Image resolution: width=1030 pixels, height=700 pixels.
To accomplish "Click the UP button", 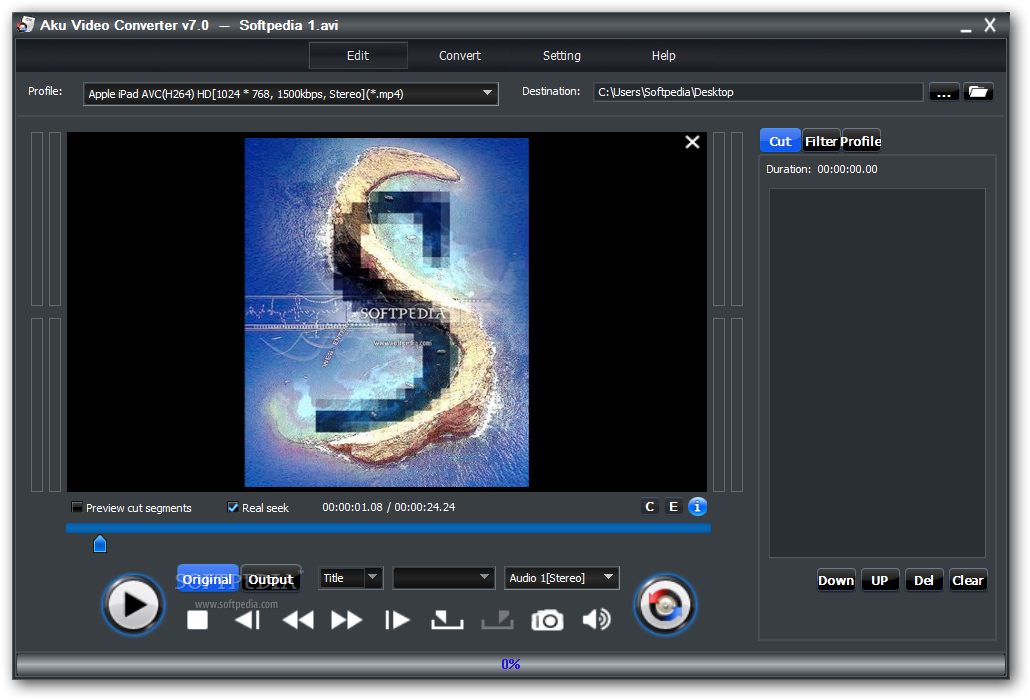I will click(880, 580).
